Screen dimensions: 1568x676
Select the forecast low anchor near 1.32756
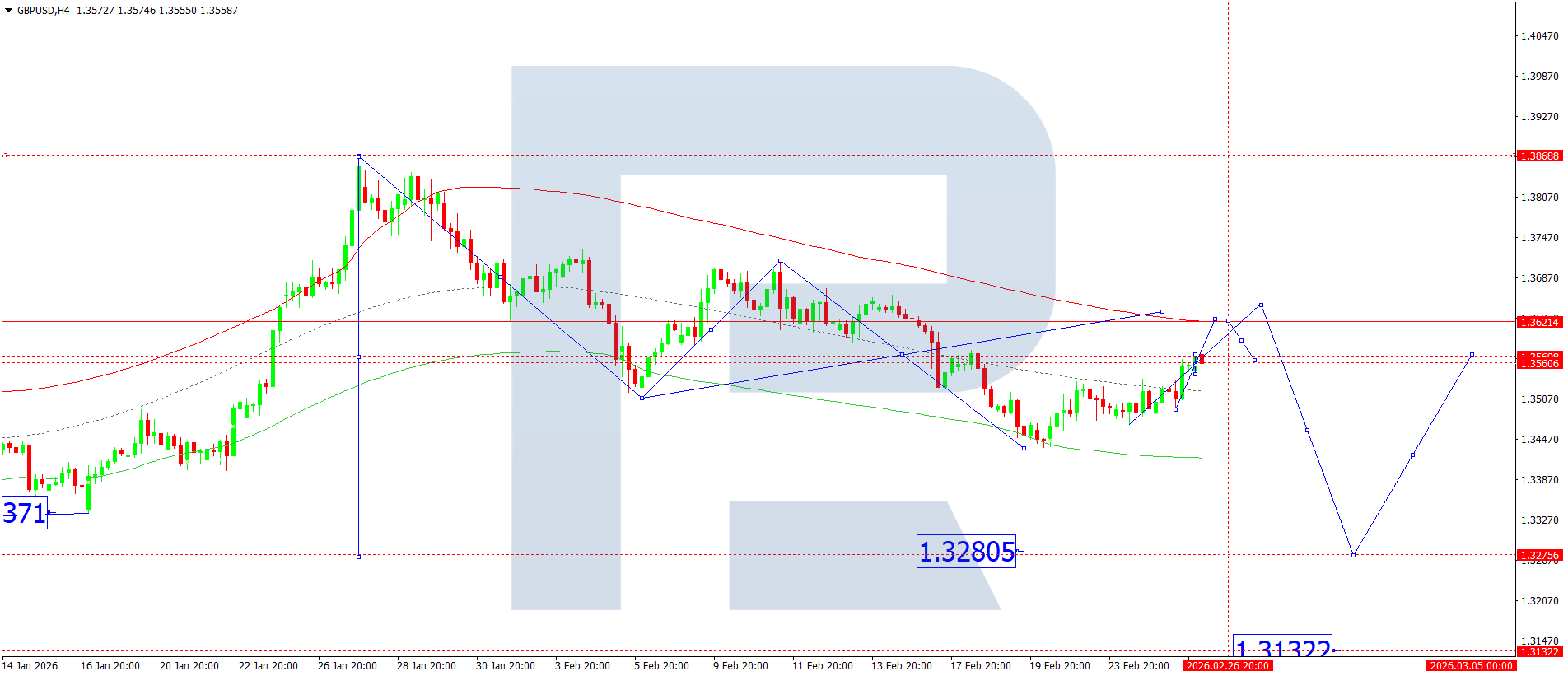click(1353, 555)
